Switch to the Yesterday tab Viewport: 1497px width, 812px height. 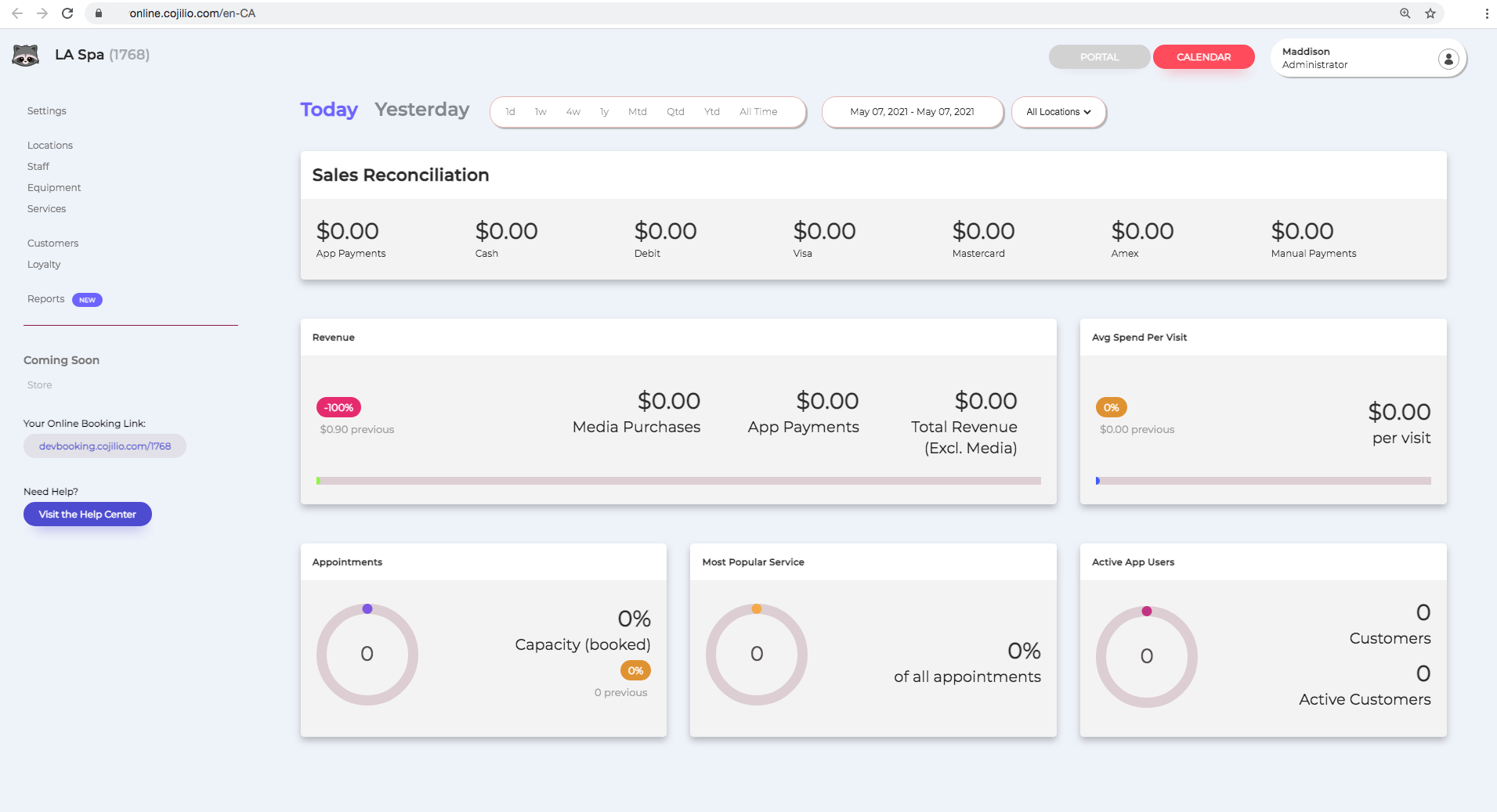click(x=421, y=110)
